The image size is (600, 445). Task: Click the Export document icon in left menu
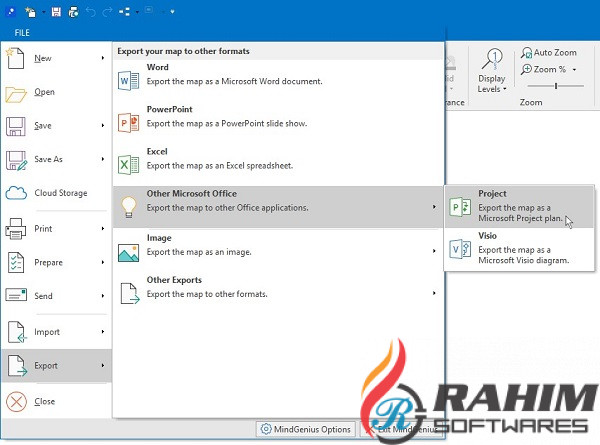17,366
